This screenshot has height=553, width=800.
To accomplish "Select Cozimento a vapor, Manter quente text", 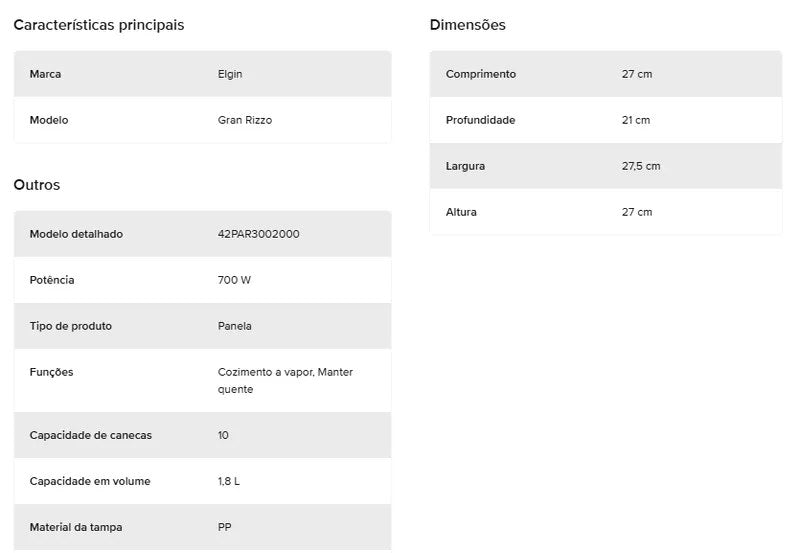I will (285, 381).
